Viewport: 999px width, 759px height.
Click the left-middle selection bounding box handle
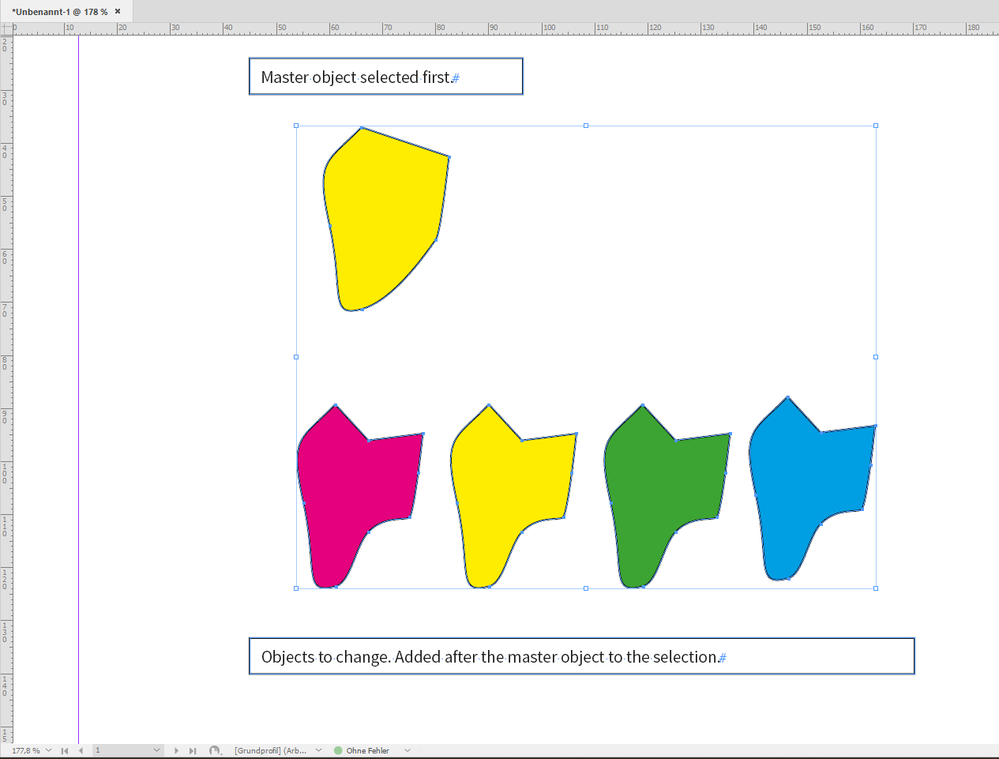pos(296,357)
